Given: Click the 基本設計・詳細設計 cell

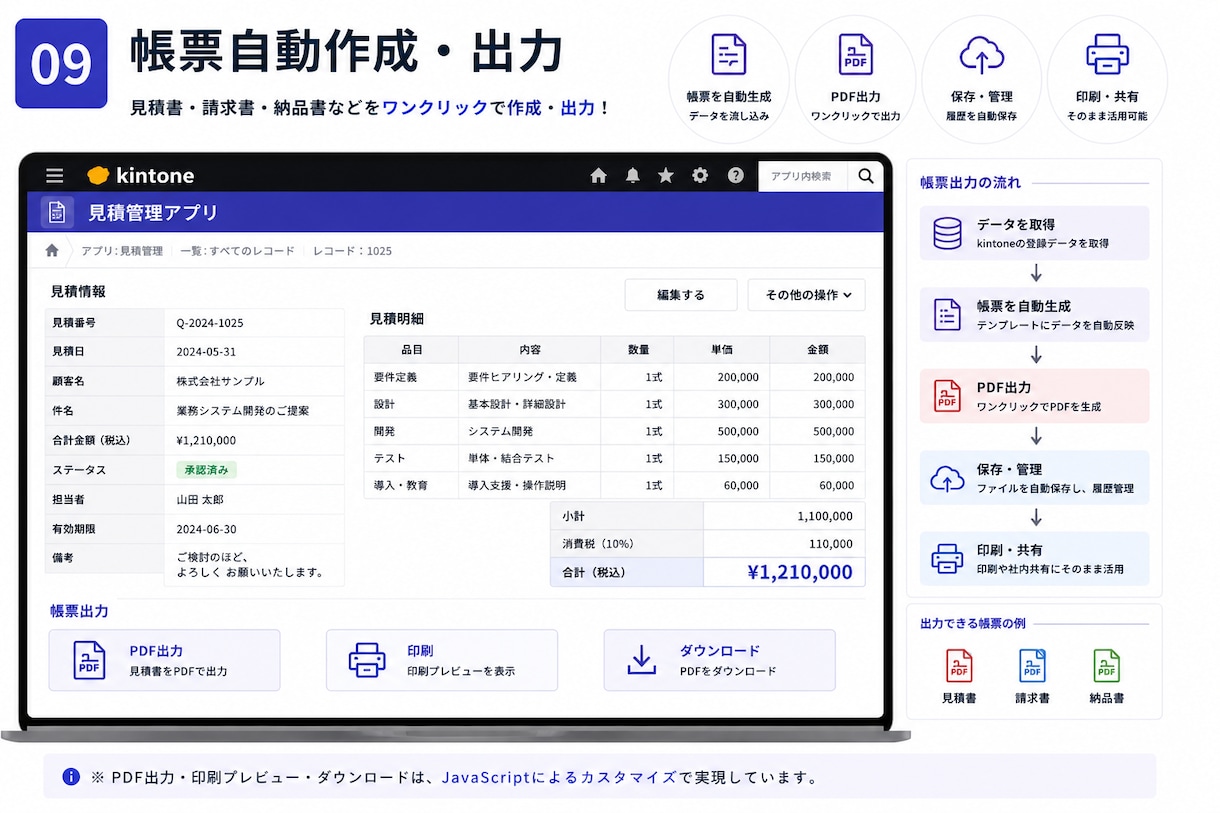Looking at the screenshot, I should click(530, 404).
